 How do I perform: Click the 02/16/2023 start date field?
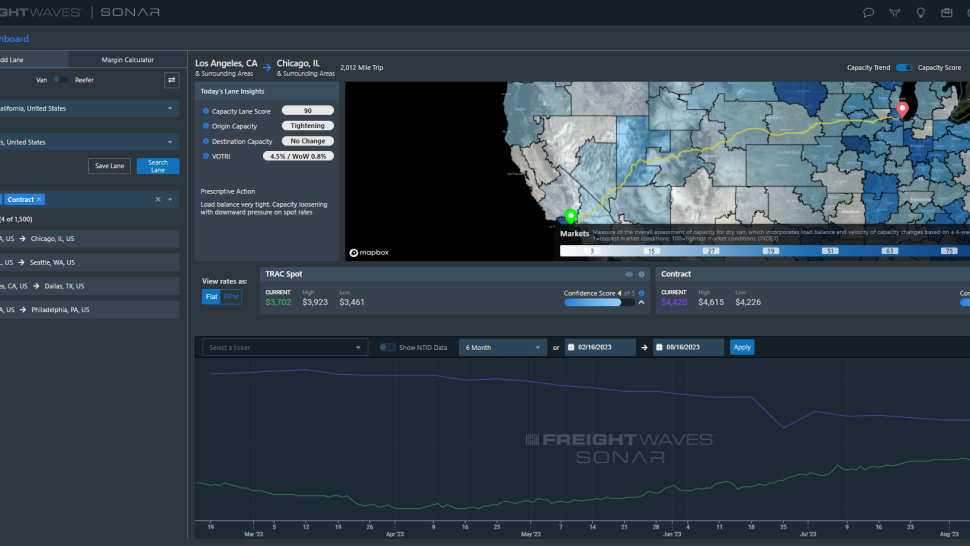(x=600, y=347)
